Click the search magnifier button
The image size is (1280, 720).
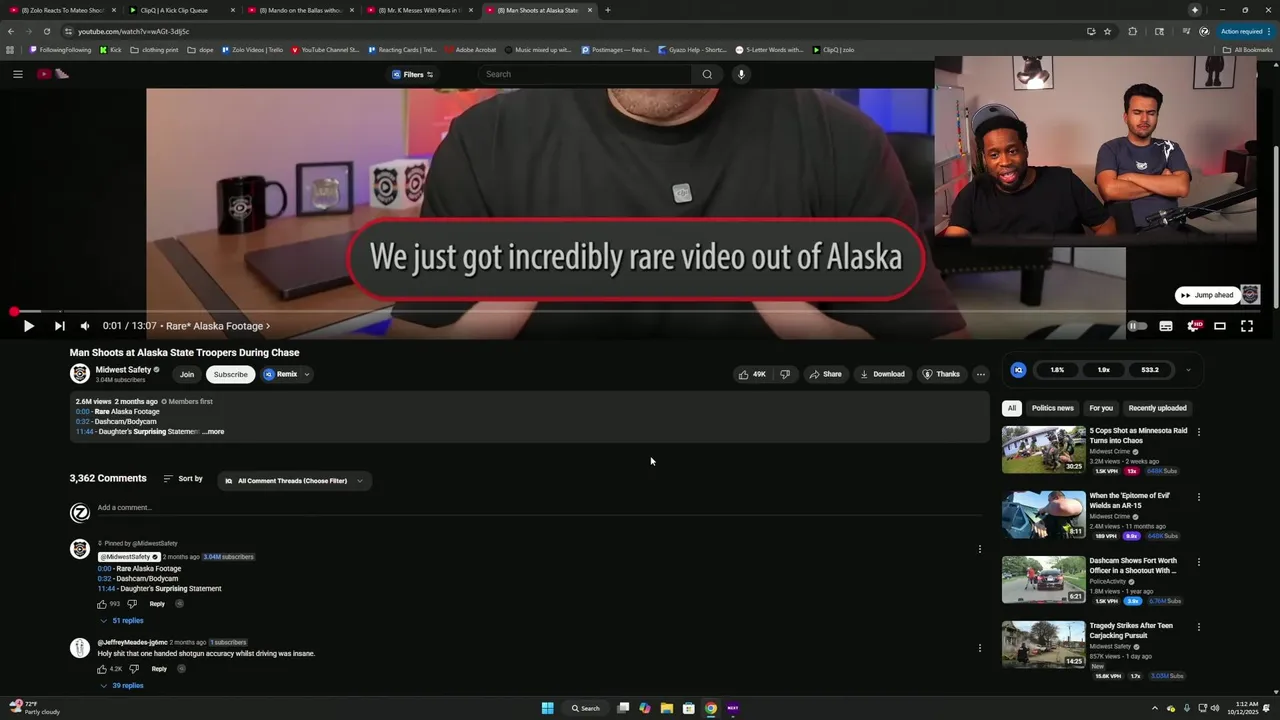(707, 74)
